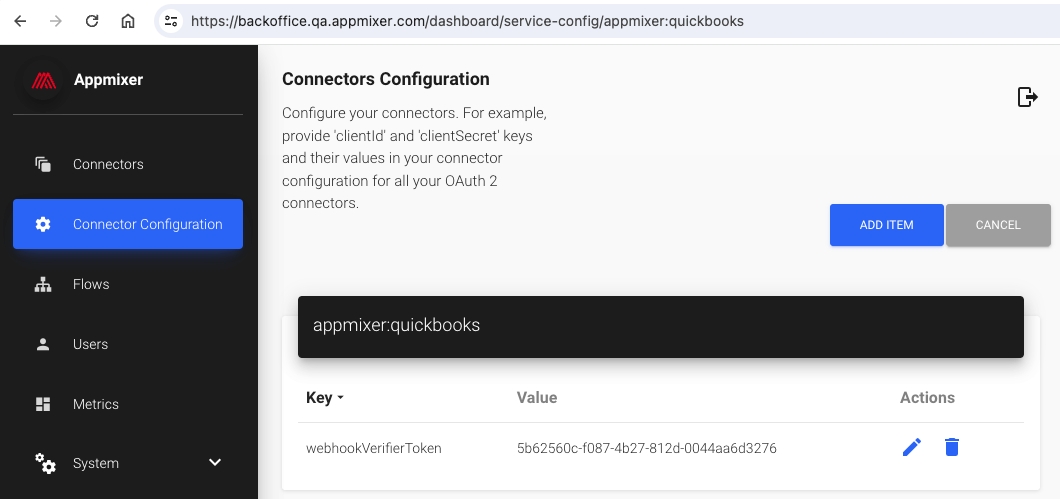
Task: Click the Metrics dashboard icon
Action: [x=43, y=404]
